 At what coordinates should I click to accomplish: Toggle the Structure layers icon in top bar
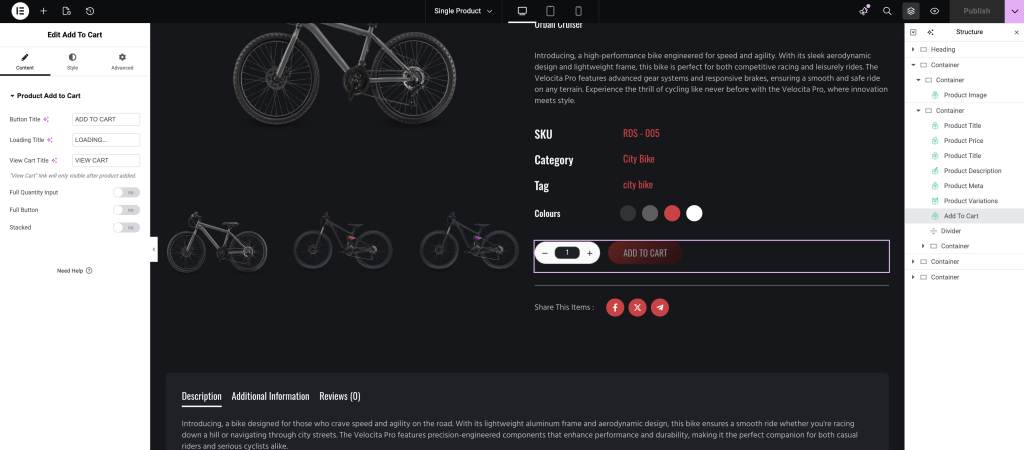click(911, 11)
